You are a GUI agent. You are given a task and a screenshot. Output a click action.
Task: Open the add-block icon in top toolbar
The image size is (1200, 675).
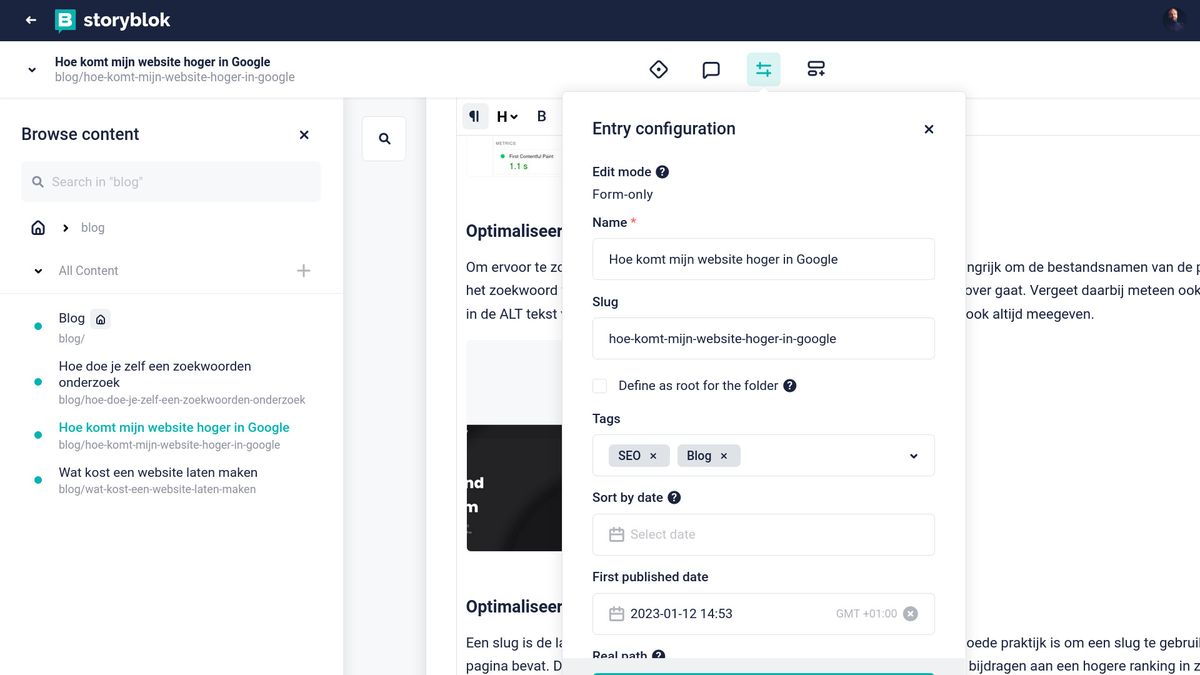point(816,69)
